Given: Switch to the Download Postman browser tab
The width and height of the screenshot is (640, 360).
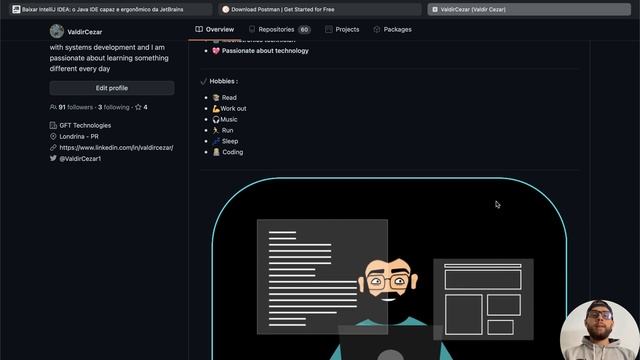Looking at the screenshot, I should [320, 9].
